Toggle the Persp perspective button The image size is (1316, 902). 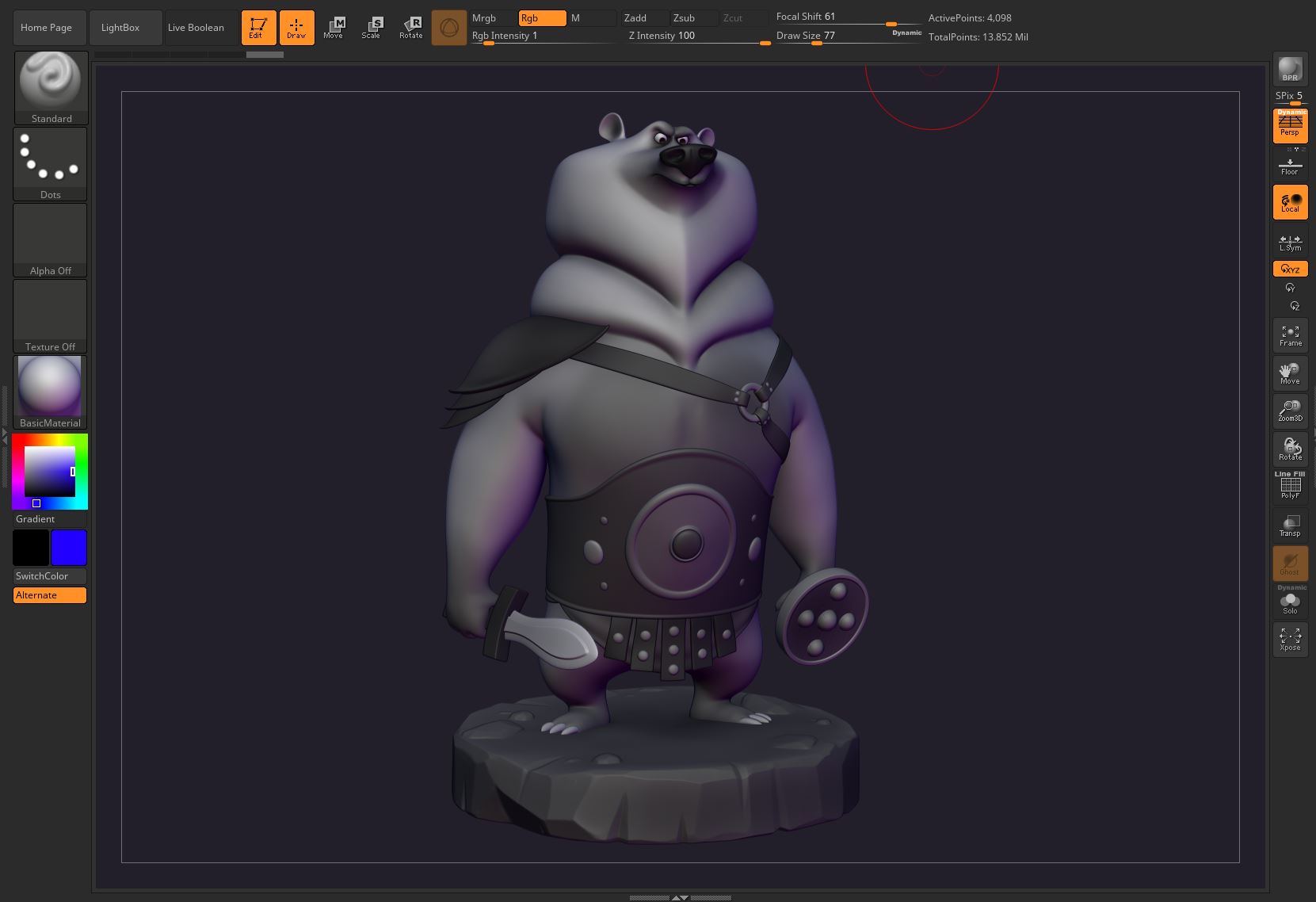coord(1290,126)
